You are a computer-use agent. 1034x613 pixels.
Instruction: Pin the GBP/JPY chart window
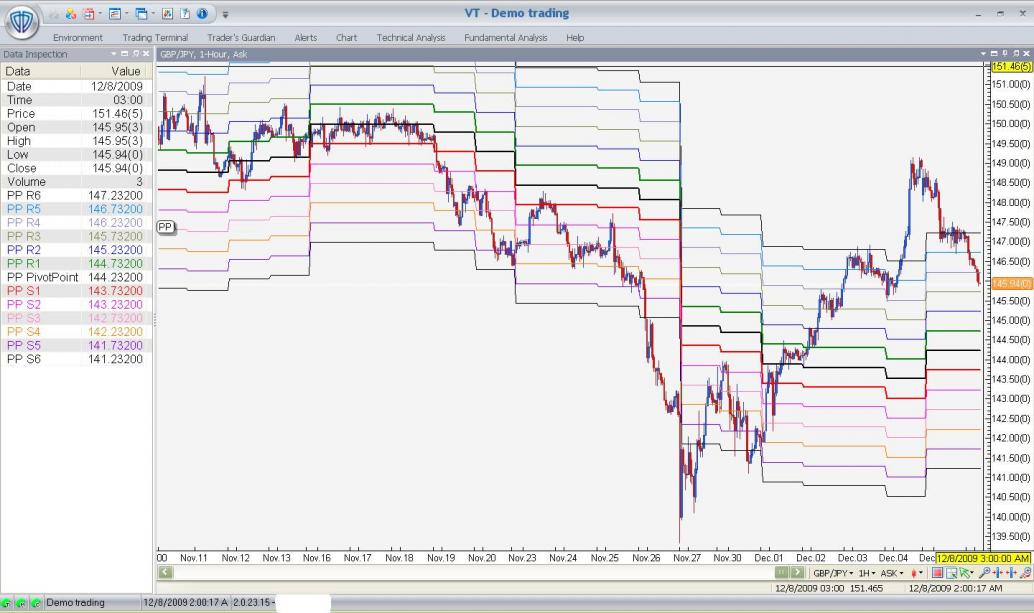(1005, 53)
